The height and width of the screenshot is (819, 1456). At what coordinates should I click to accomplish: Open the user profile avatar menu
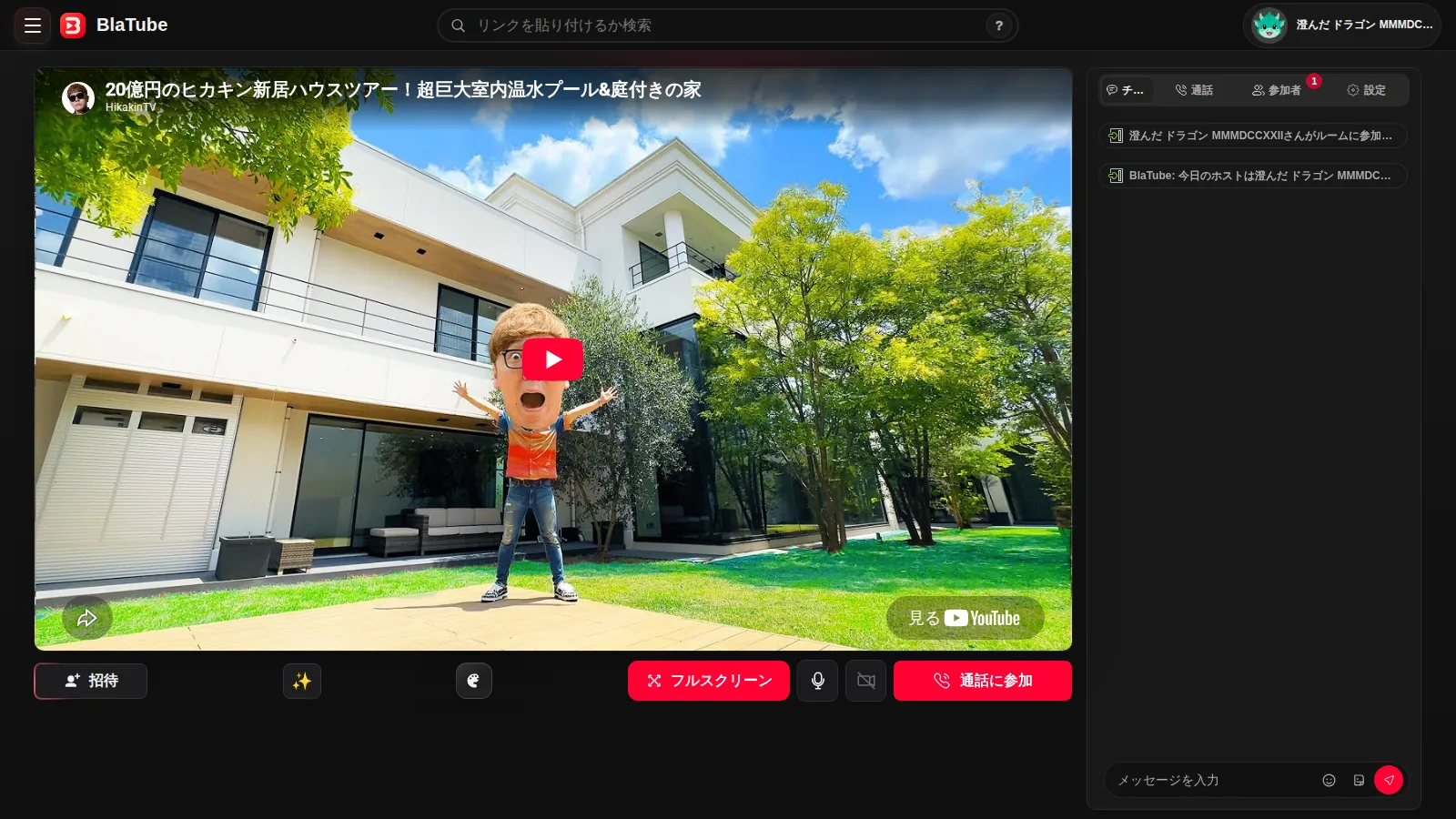point(1341,25)
